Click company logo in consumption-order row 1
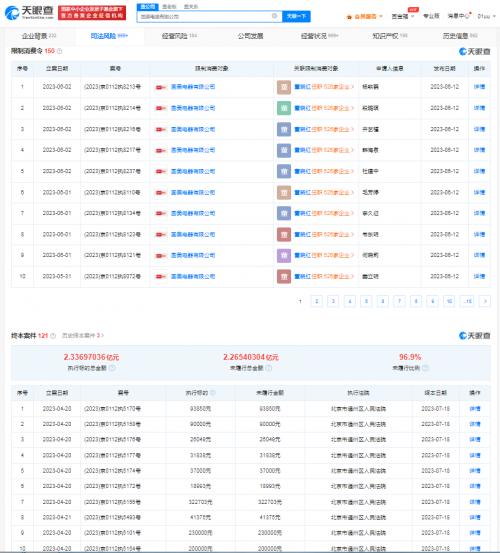This screenshot has width=500, height=553. (161, 87)
